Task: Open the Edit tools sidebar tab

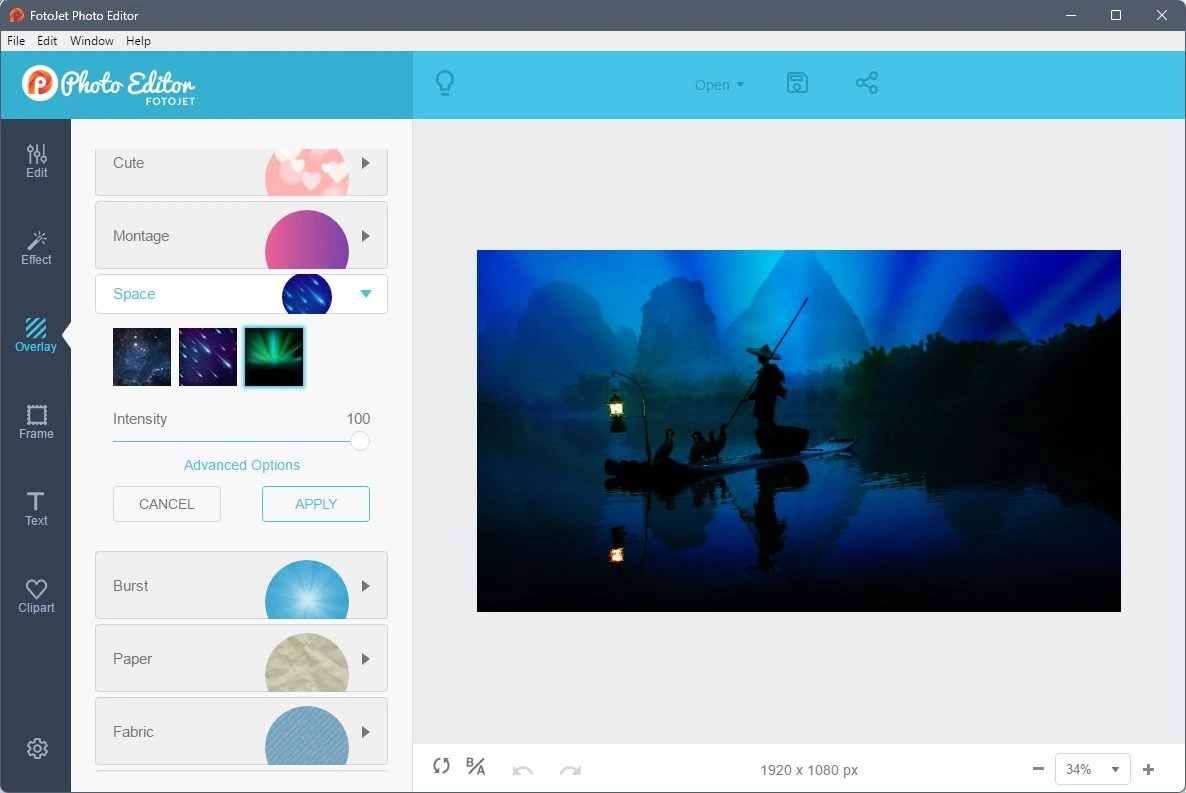Action: point(36,161)
